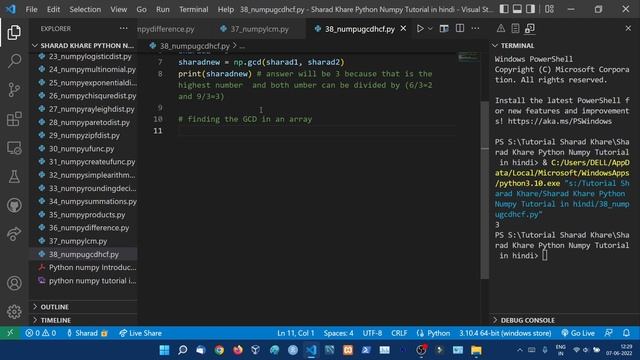Select 38_numpugcdhcf.py in explorer
This screenshot has height=360, width=640.
(x=84, y=254)
